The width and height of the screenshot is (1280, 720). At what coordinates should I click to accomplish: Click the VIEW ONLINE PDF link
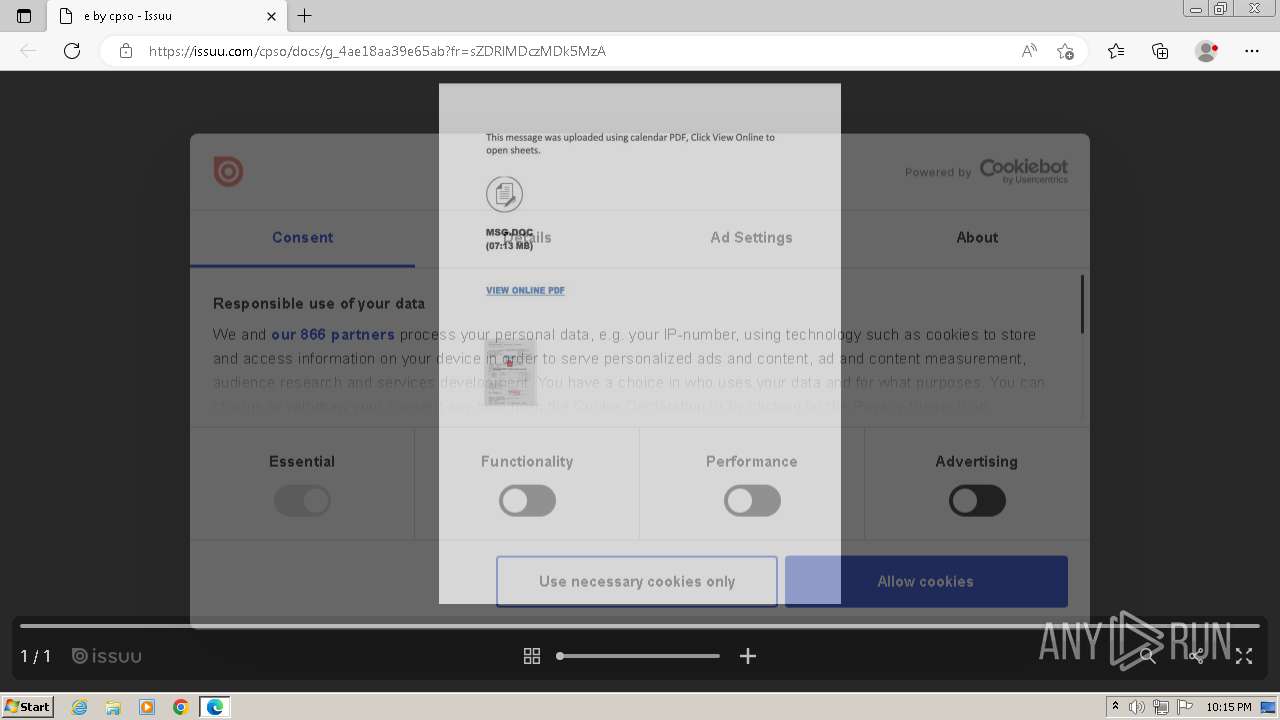pos(525,290)
